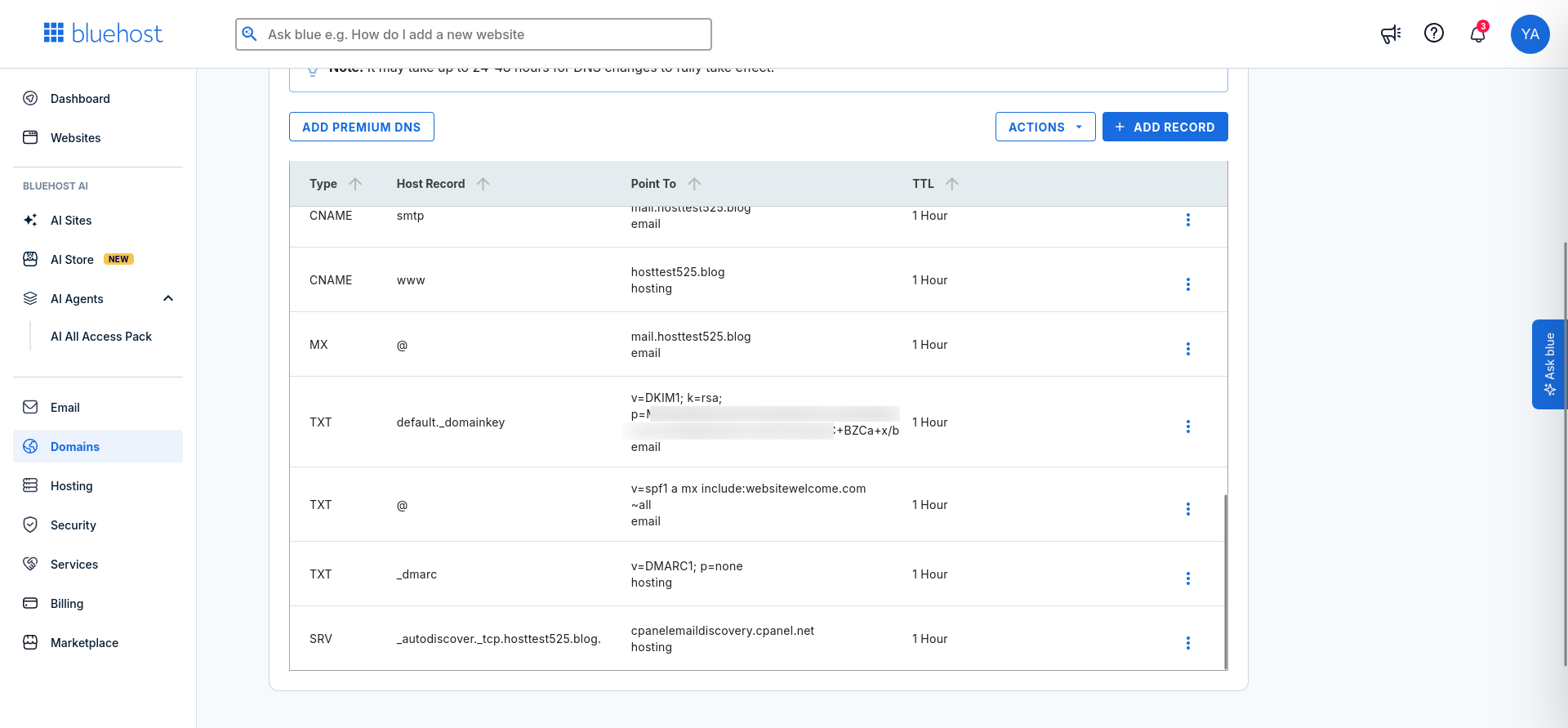
Task: Click the _autodiscover._tcp.hosttest525.blog. host record
Action: coord(499,639)
